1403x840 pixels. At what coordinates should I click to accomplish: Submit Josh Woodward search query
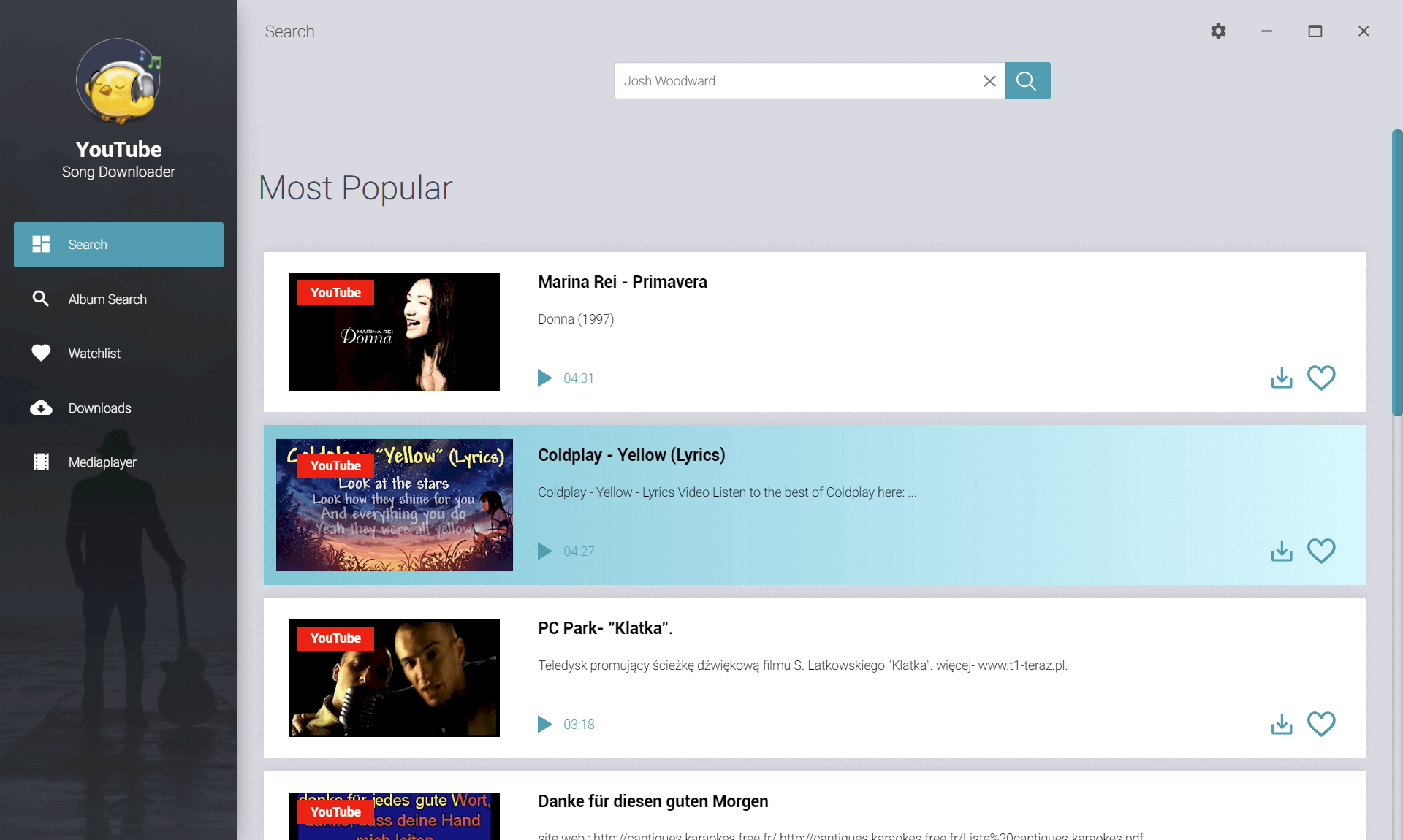pos(1027,80)
